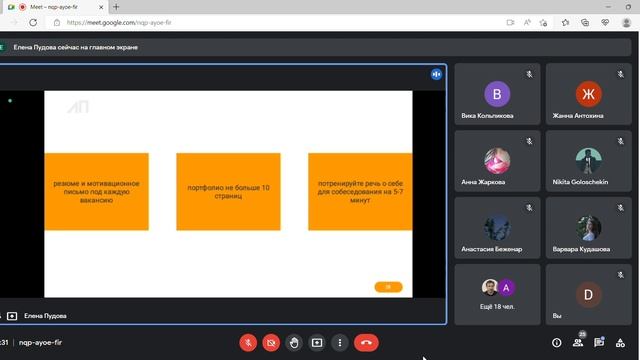Screen dimensions: 640x360
Task: Click the muted mic icon on Вы tile
Action: click(620, 275)
